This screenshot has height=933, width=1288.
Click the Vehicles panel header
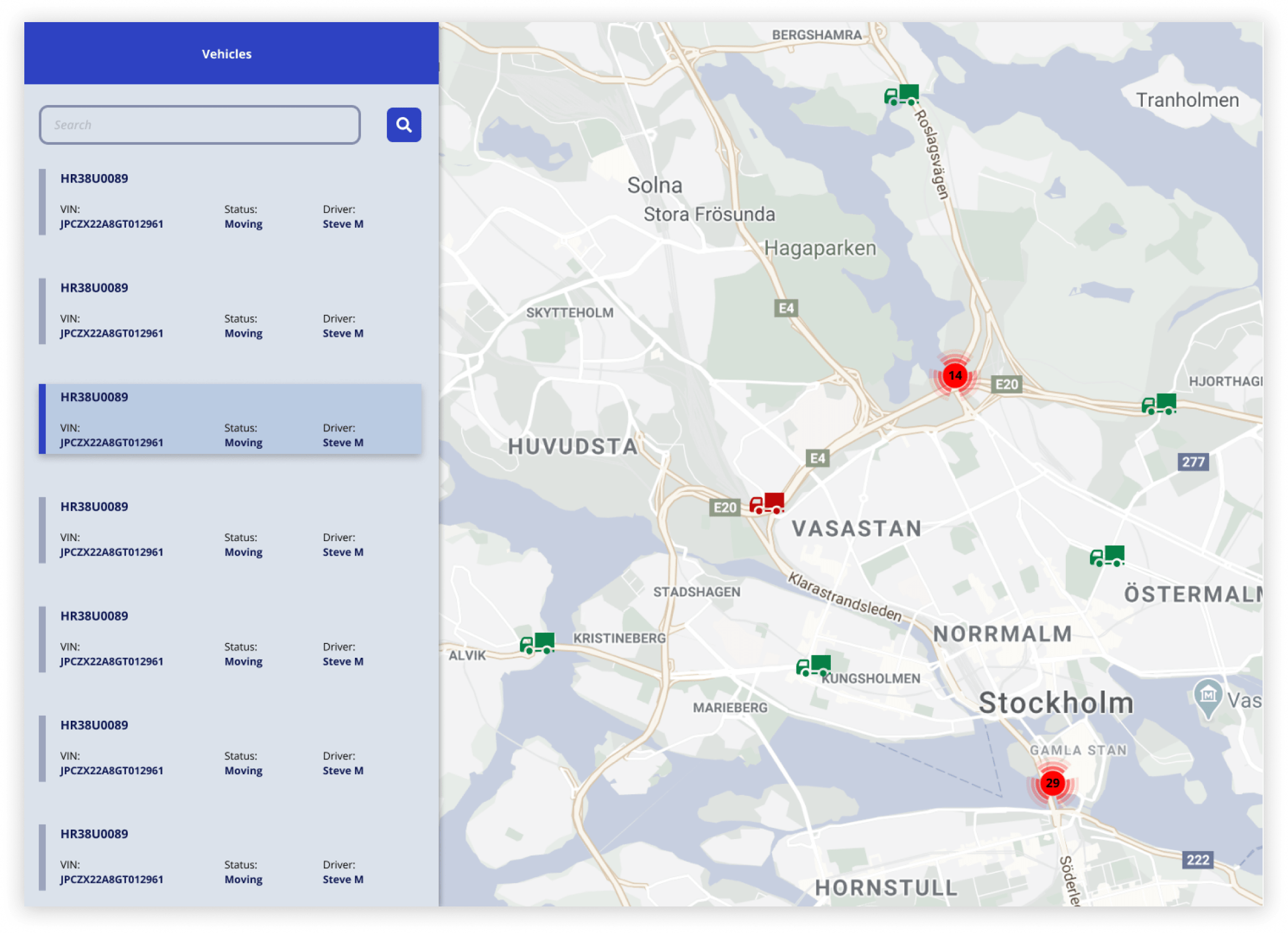(227, 54)
